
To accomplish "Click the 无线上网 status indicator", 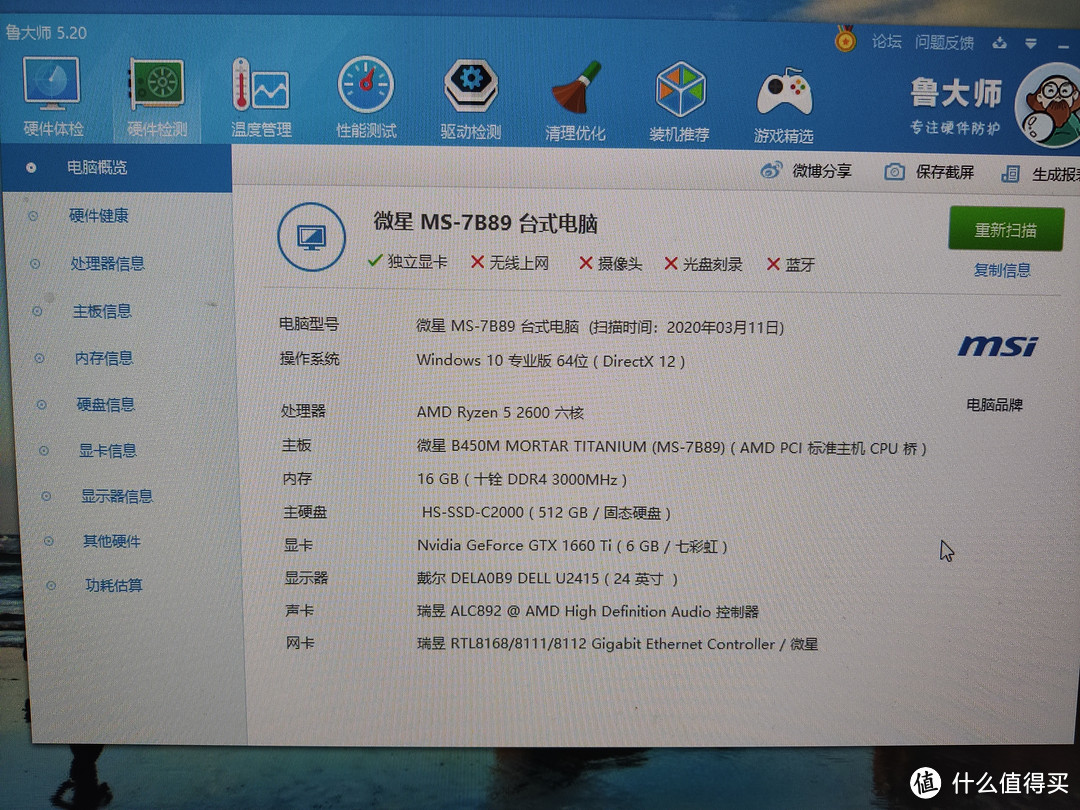I will [x=510, y=262].
